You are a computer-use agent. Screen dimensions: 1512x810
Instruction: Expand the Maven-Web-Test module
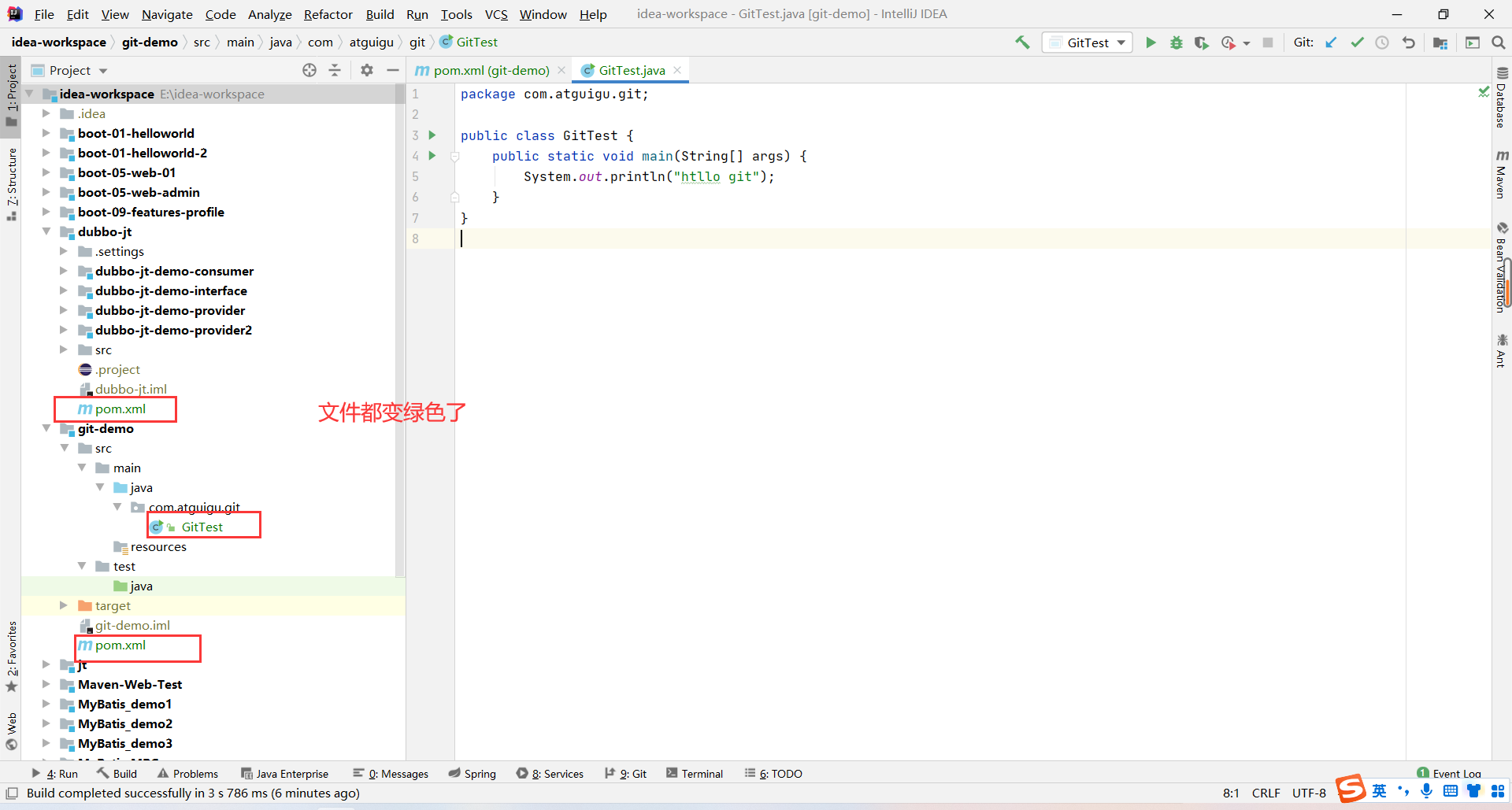[x=46, y=684]
